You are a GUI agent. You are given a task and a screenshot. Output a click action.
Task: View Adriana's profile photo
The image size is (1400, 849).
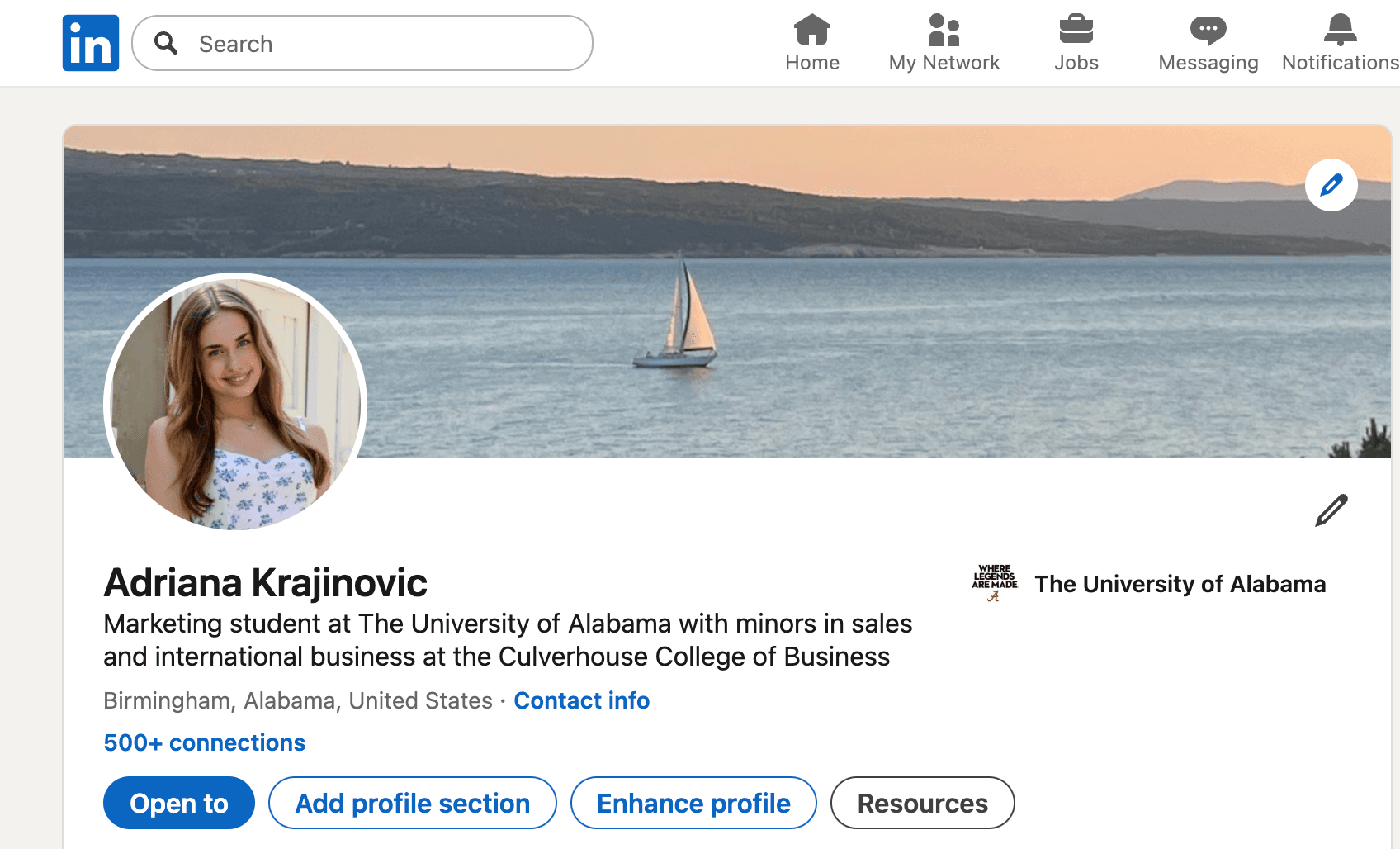(x=236, y=404)
